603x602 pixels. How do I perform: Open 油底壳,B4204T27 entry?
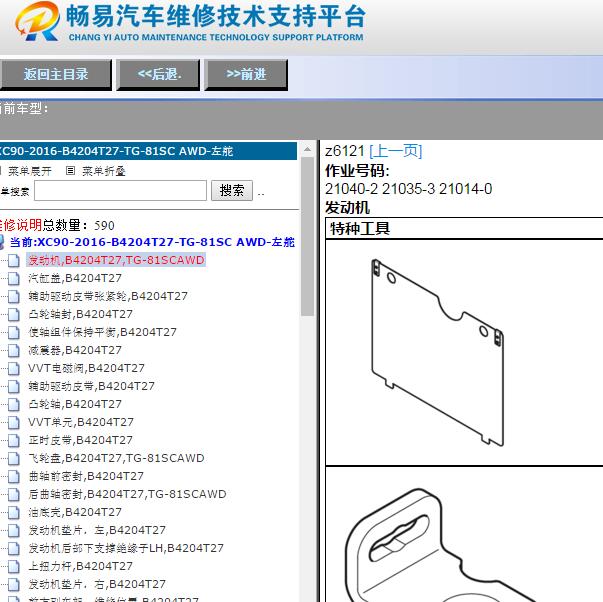tap(75, 512)
